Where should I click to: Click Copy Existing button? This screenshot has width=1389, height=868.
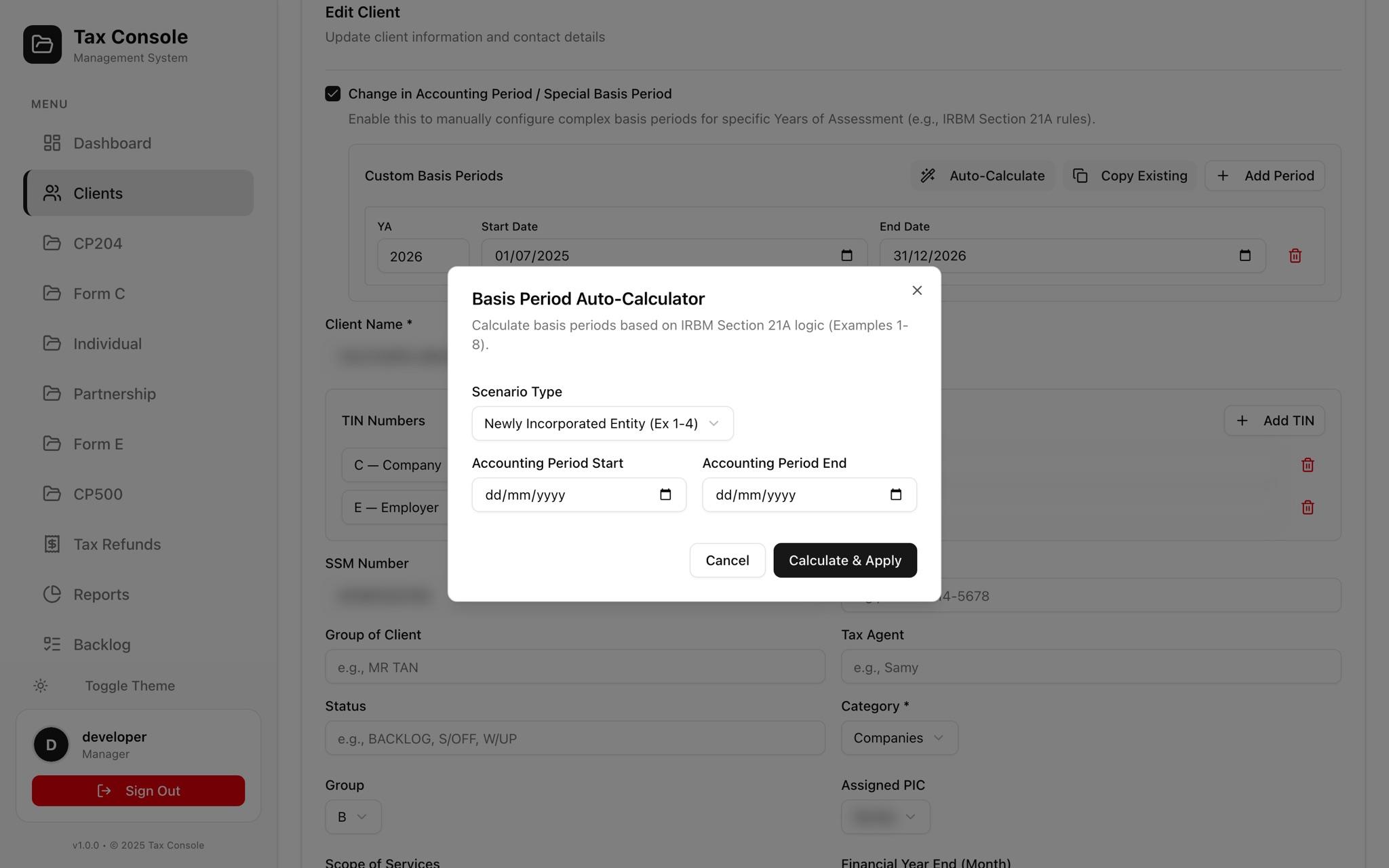coord(1130,176)
